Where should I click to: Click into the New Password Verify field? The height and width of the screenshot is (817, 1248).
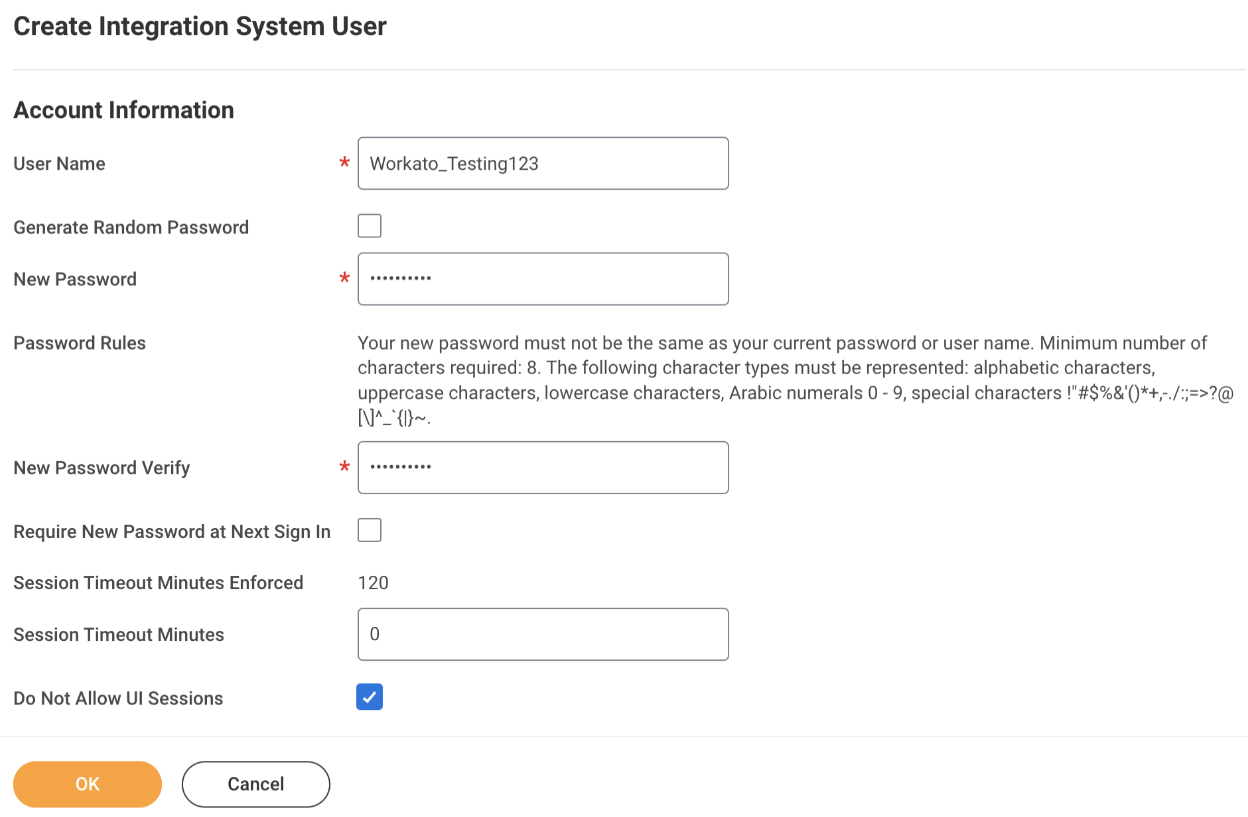(542, 467)
